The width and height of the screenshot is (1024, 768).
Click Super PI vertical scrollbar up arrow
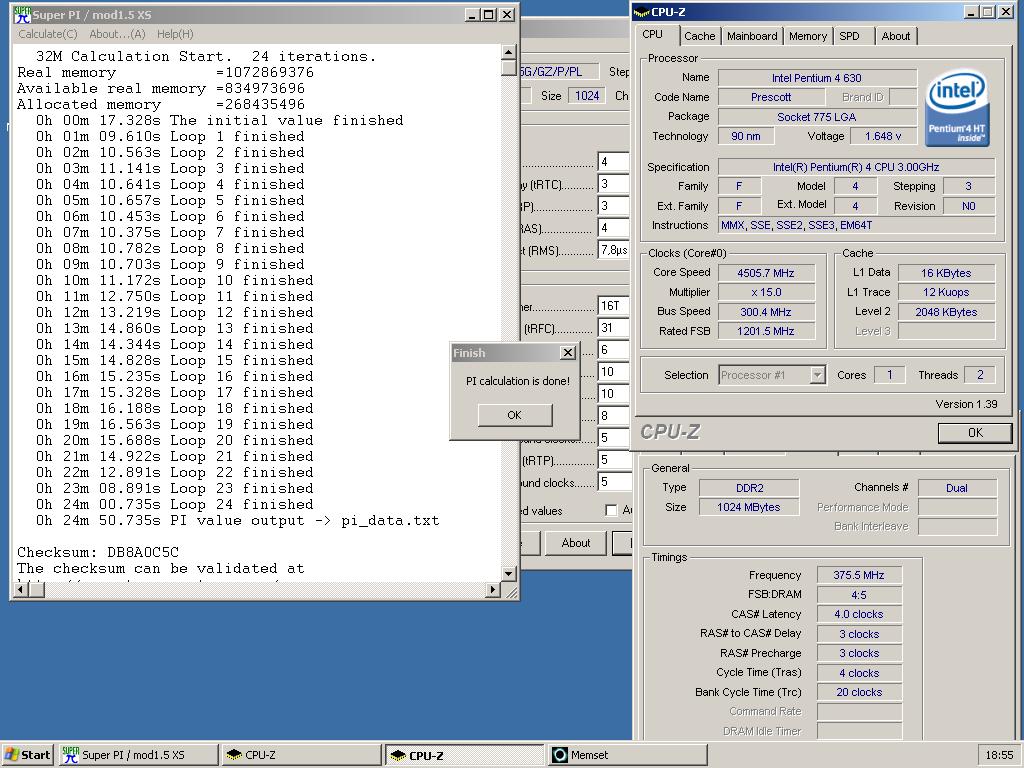(509, 52)
